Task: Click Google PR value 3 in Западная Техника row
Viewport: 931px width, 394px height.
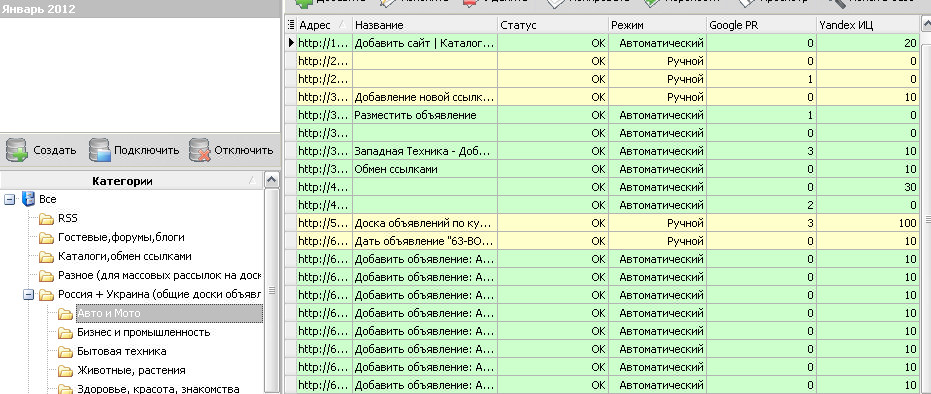Action: pos(761,151)
